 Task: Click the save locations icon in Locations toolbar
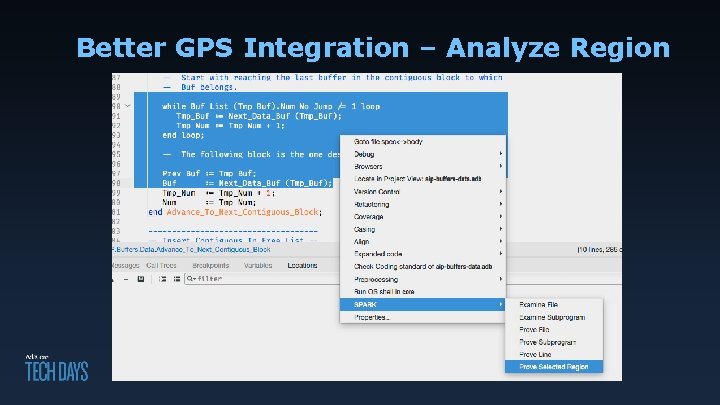[x=141, y=279]
